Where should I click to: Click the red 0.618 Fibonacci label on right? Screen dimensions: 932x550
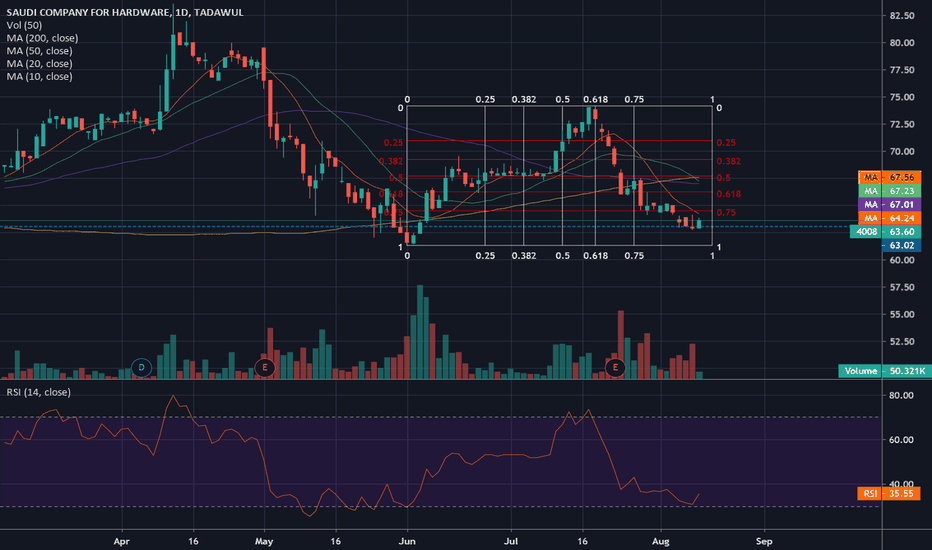click(x=728, y=194)
